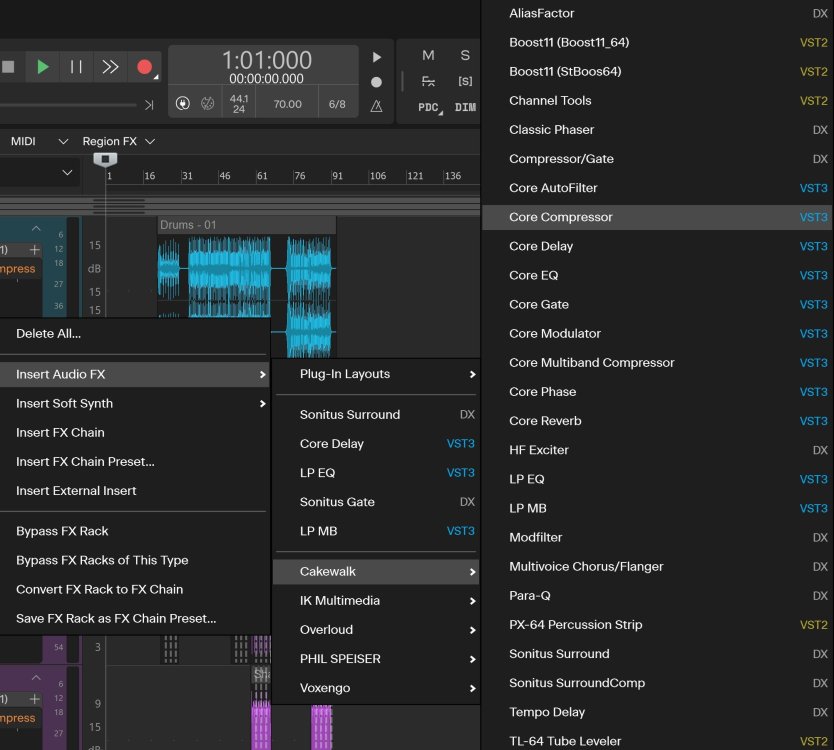Click the red Record button
The width and height of the screenshot is (834, 750).
pyautogui.click(x=144, y=66)
